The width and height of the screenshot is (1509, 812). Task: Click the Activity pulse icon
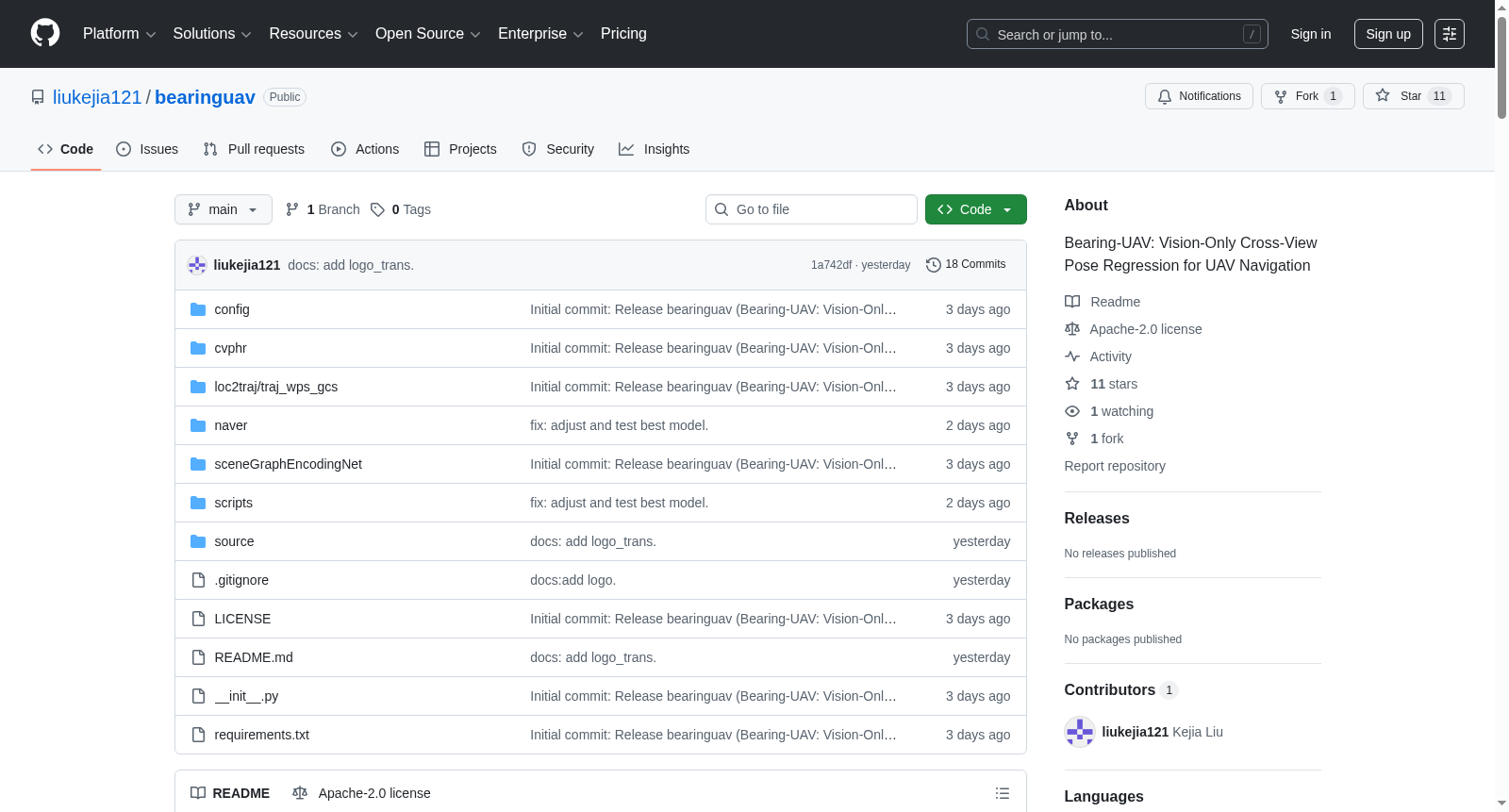click(1072, 356)
